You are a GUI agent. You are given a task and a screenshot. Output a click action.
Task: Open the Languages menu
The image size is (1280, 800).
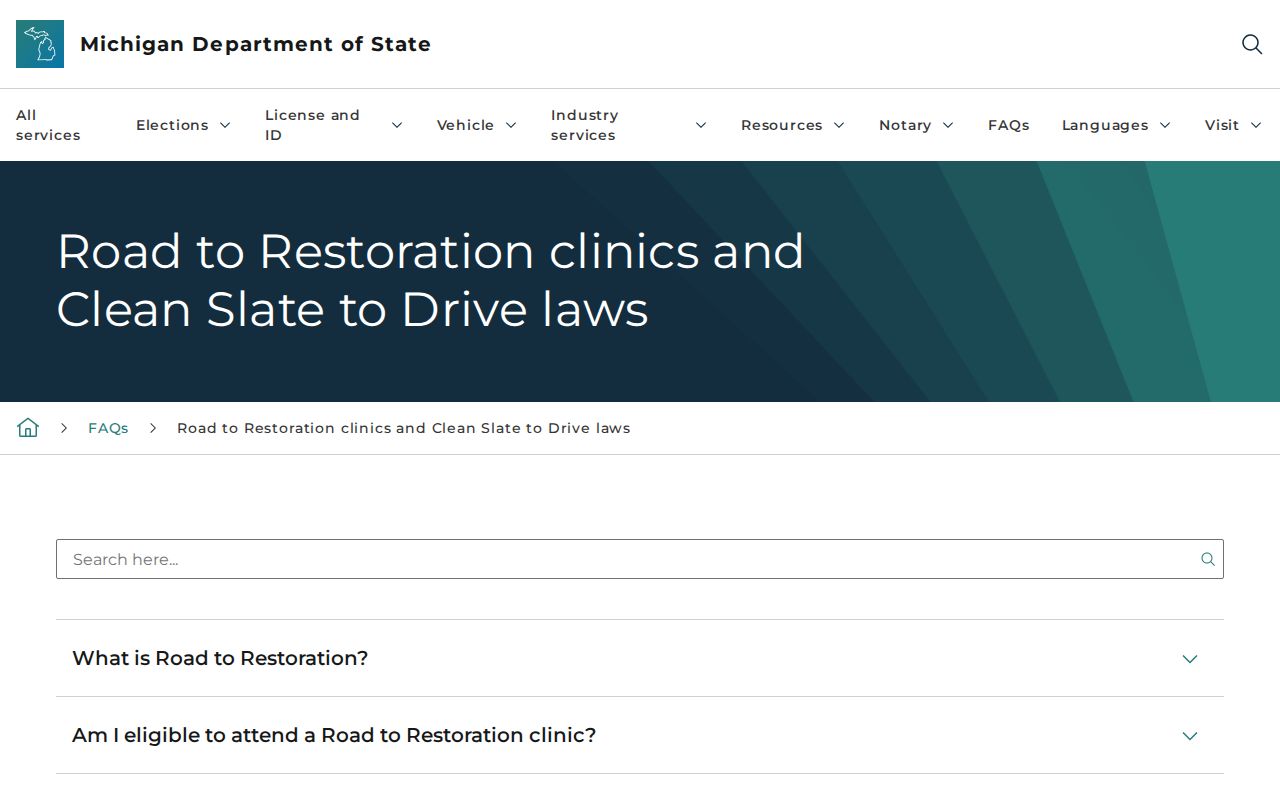point(1116,125)
